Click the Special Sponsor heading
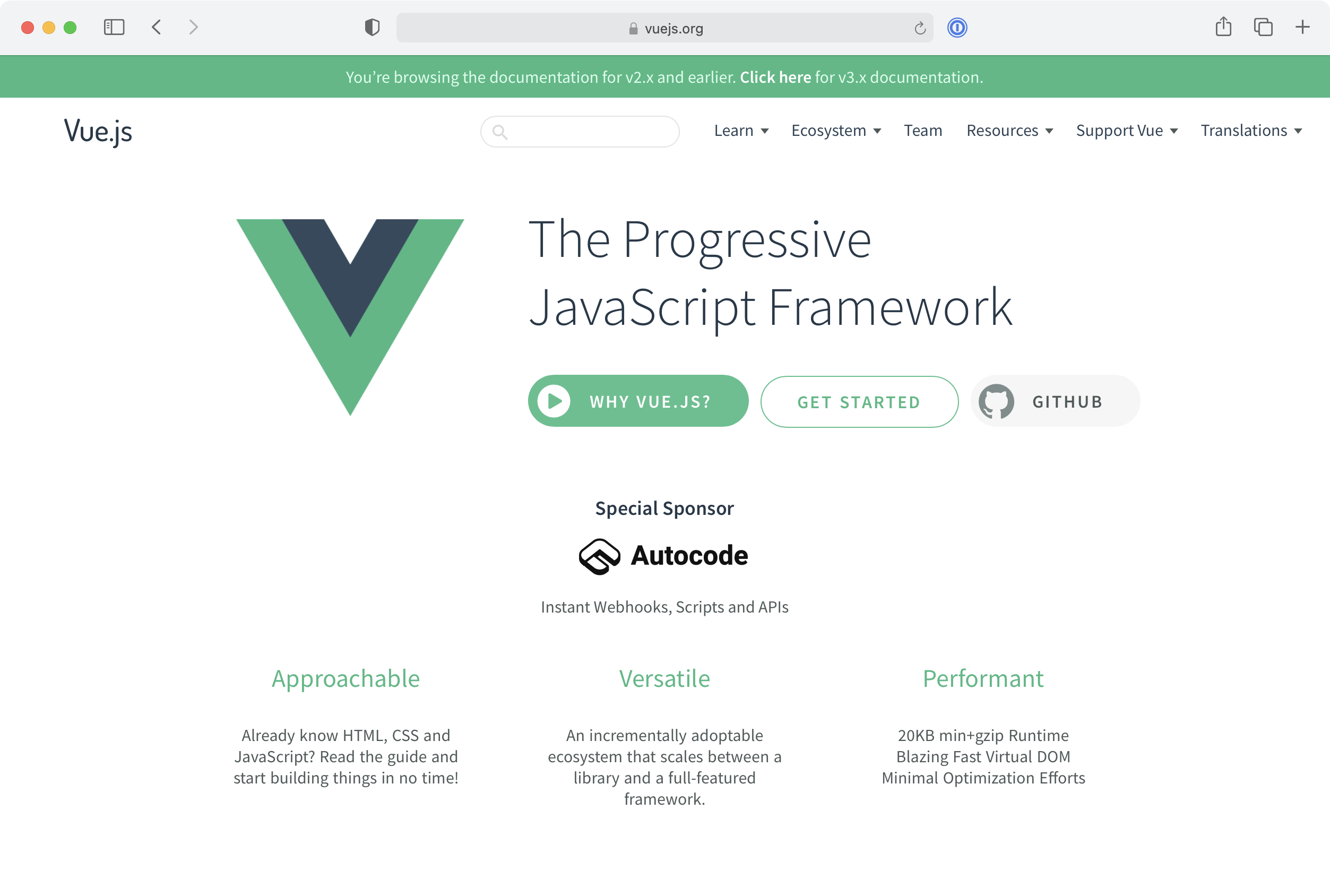1330x896 pixels. (664, 508)
